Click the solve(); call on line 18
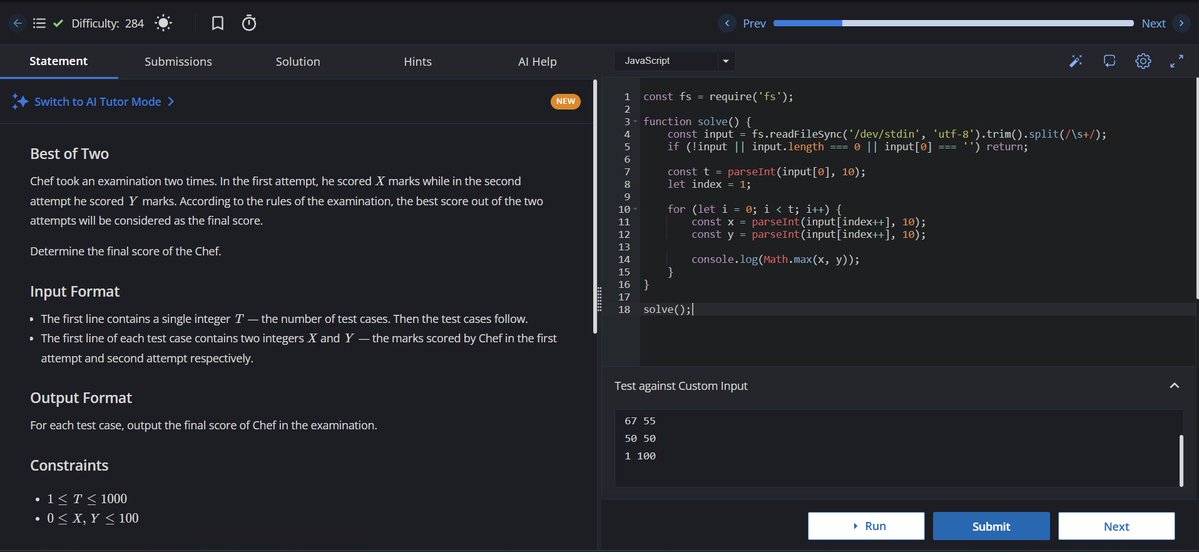1199x552 pixels. (668, 309)
